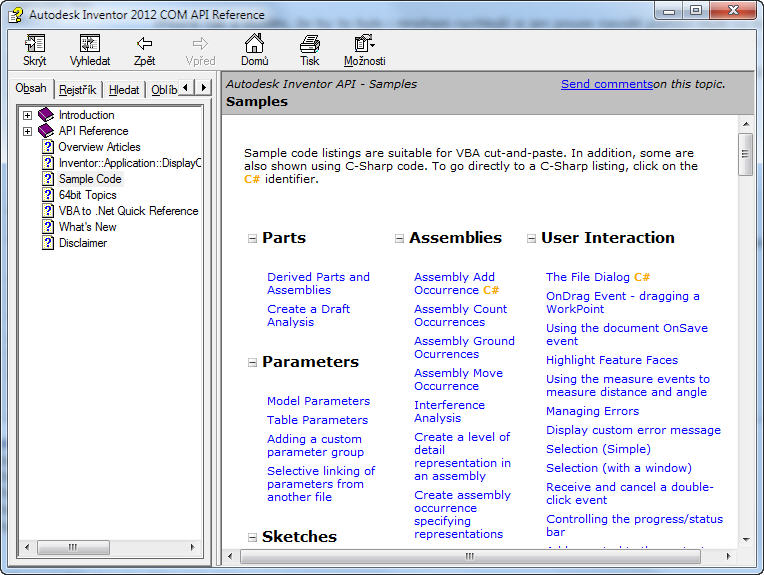Click the content pane vertical scrollbar thumb
This screenshot has width=764, height=575.
[x=745, y=155]
